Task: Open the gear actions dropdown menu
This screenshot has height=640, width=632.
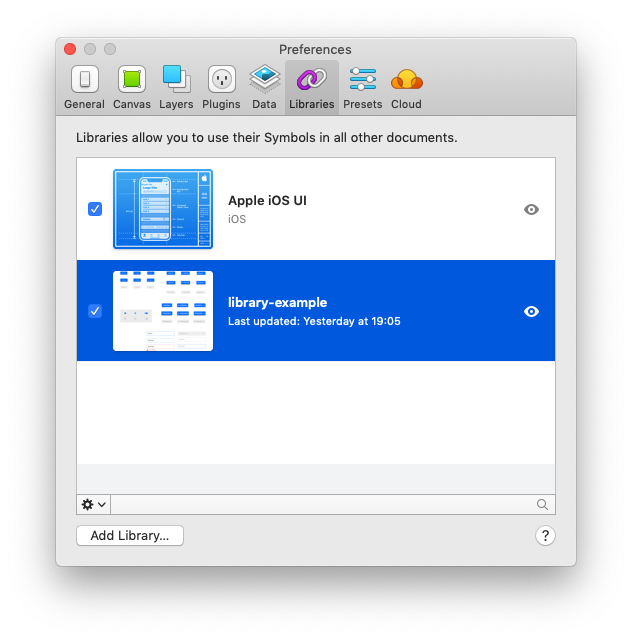Action: (x=93, y=505)
